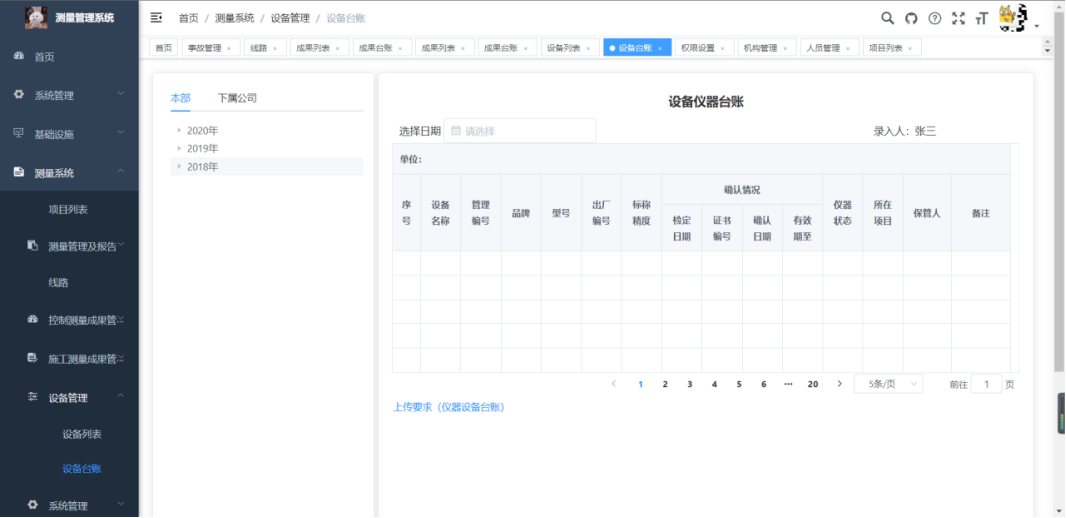Open the search magnifier icon
The height and width of the screenshot is (518, 1066).
click(887, 18)
